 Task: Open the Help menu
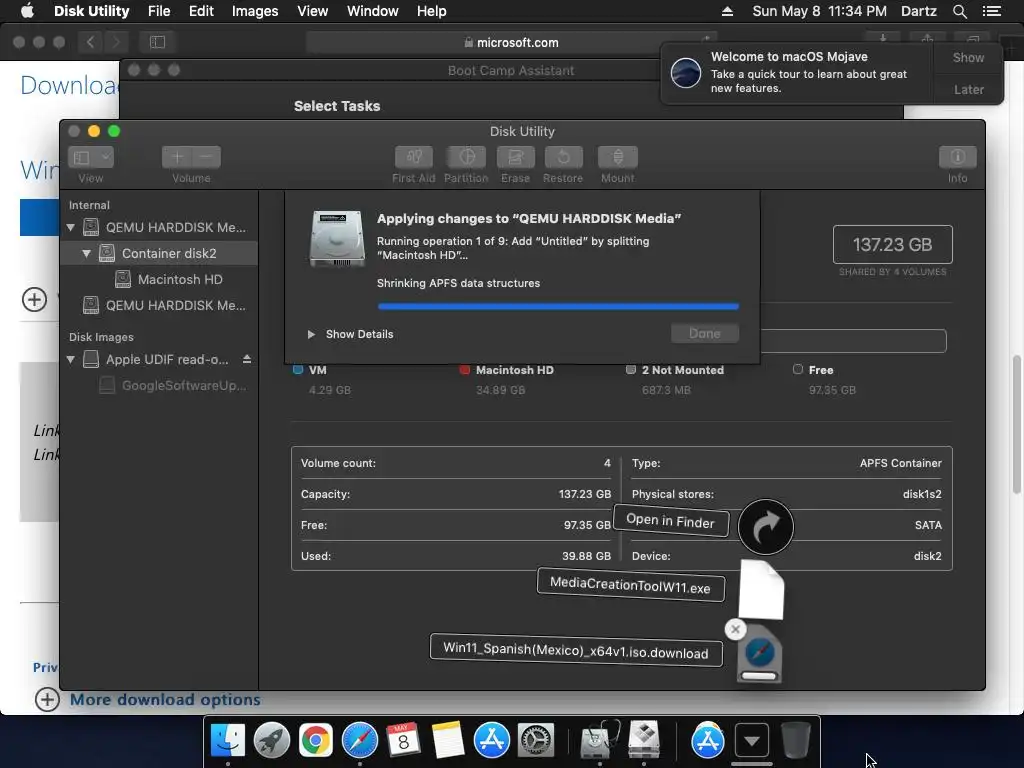pos(431,11)
